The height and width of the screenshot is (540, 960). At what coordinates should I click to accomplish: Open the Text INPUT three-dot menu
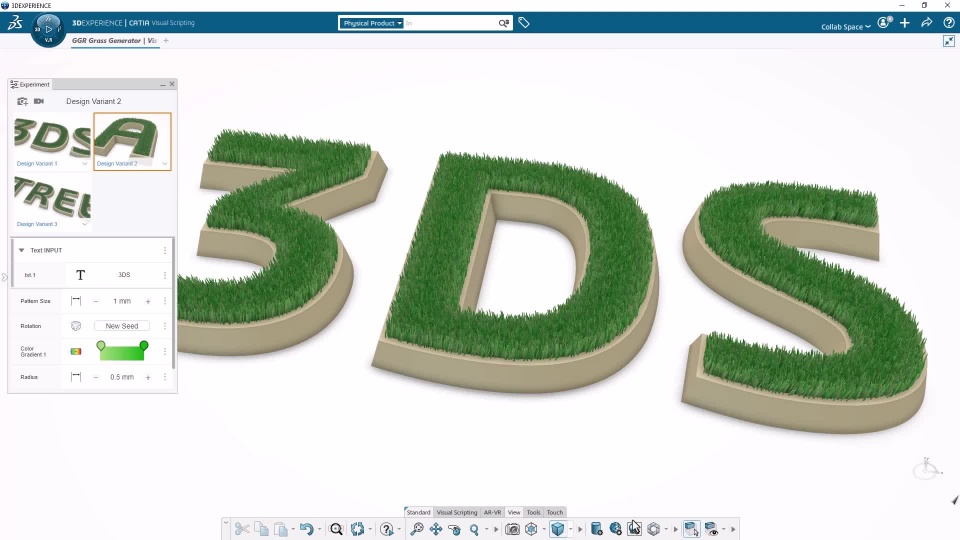[165, 250]
